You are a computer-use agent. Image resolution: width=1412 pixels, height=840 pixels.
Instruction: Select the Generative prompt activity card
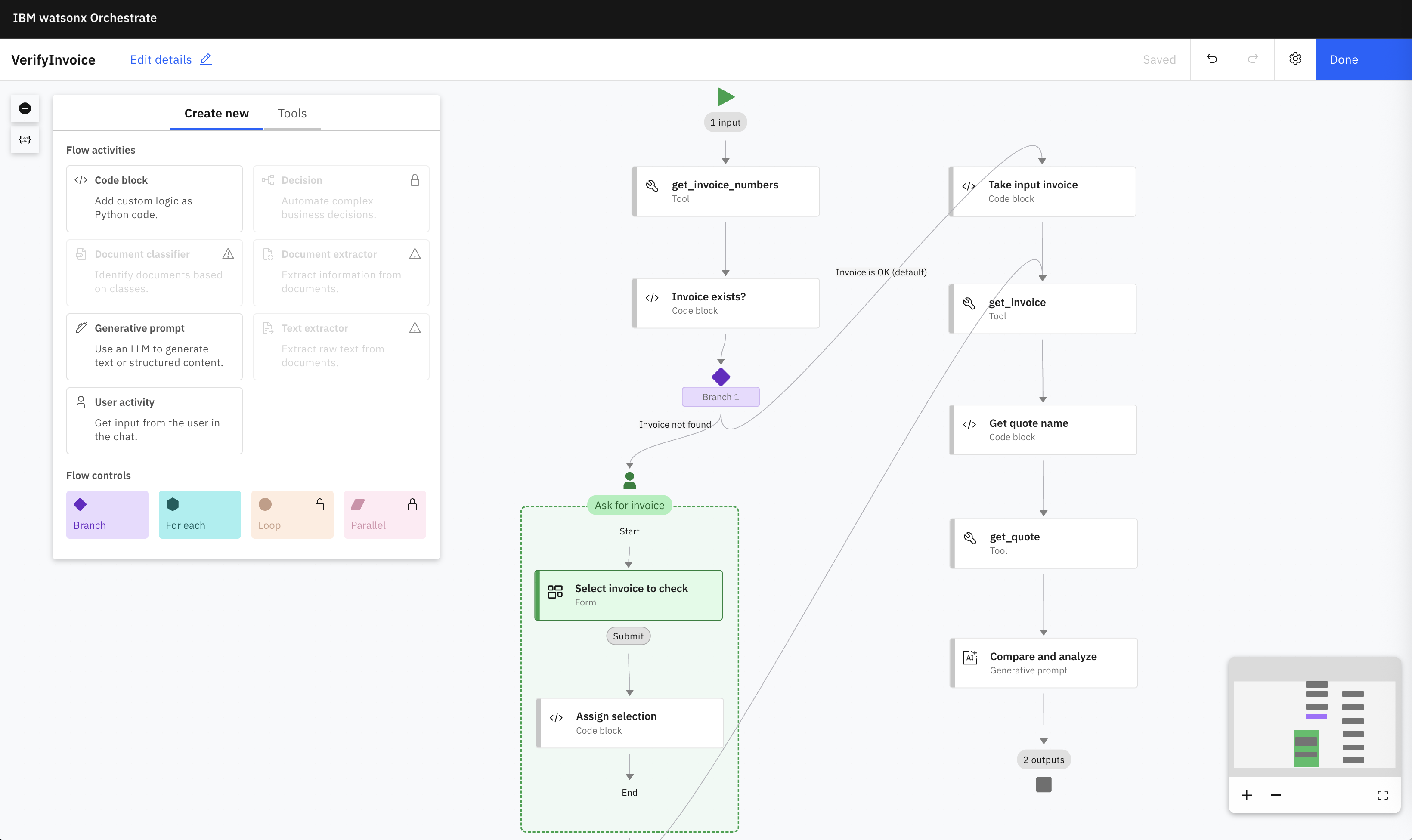pyautogui.click(x=154, y=346)
